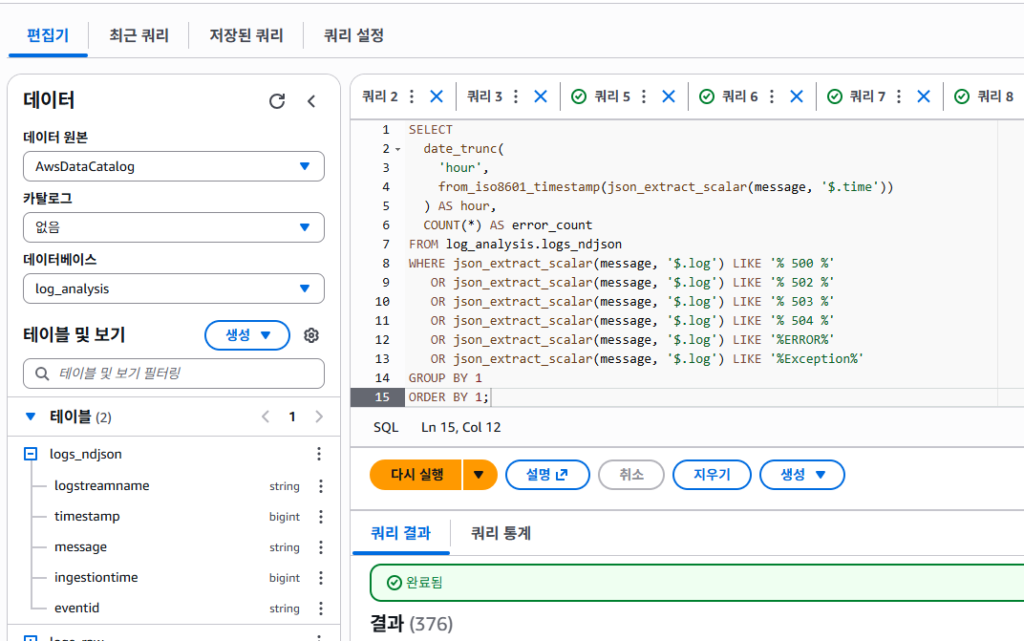The image size is (1024, 641).
Task: Refresh the data panel with reload icon
Action: point(277,101)
